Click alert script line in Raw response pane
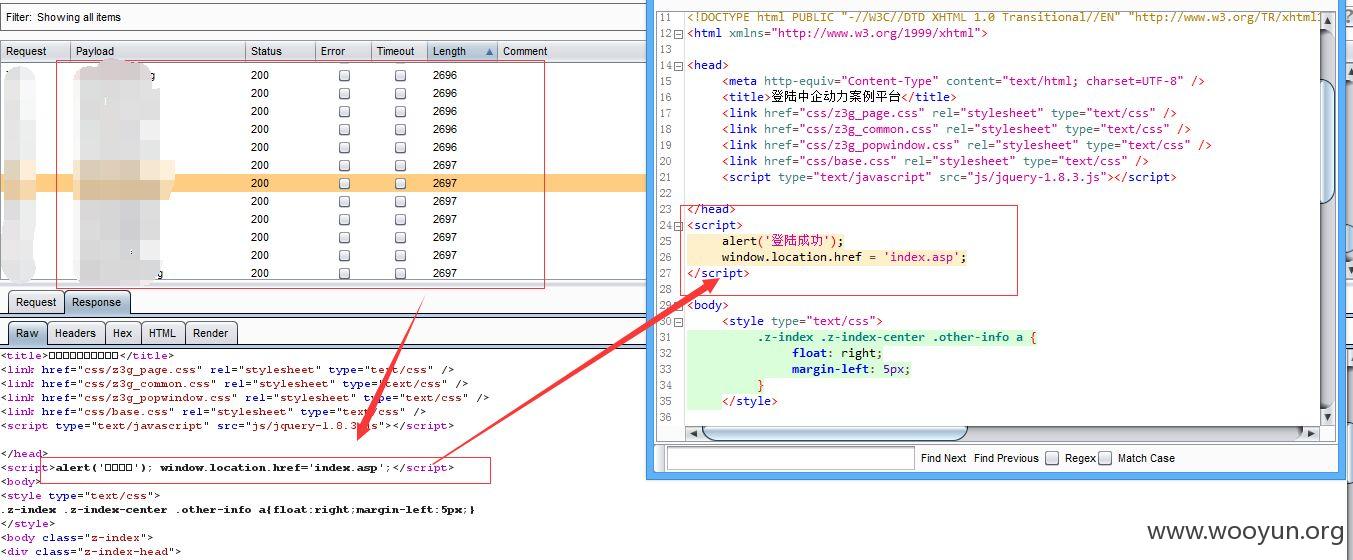 tap(227, 467)
